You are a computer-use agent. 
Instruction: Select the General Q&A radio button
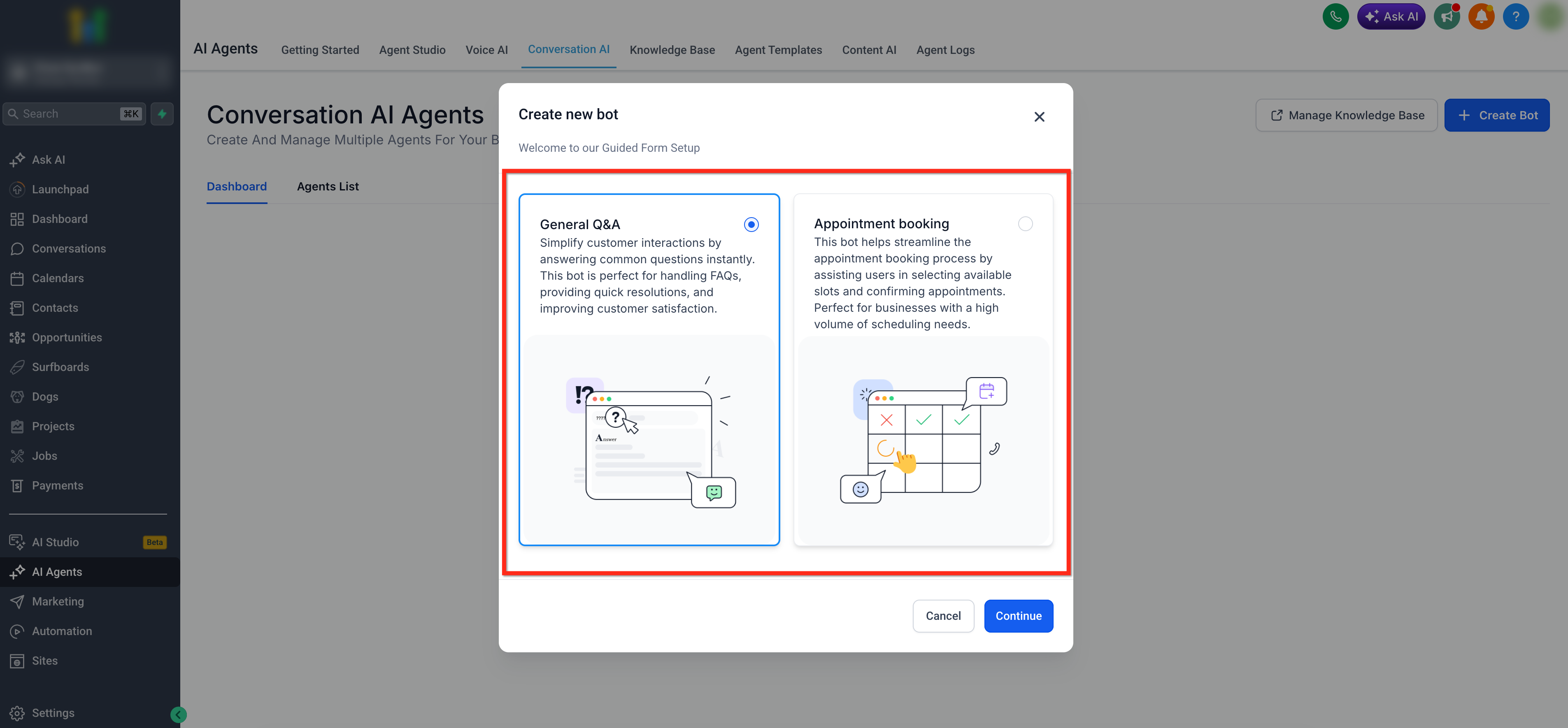(x=751, y=225)
